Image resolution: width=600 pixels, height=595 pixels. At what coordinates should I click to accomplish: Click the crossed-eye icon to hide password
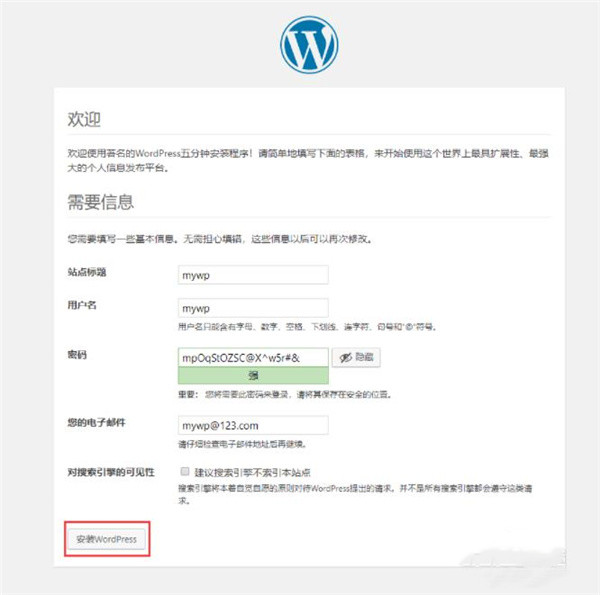tap(346, 358)
